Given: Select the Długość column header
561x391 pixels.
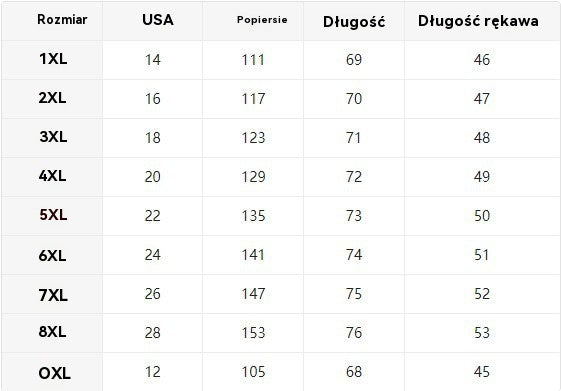Looking at the screenshot, I should tap(354, 21).
